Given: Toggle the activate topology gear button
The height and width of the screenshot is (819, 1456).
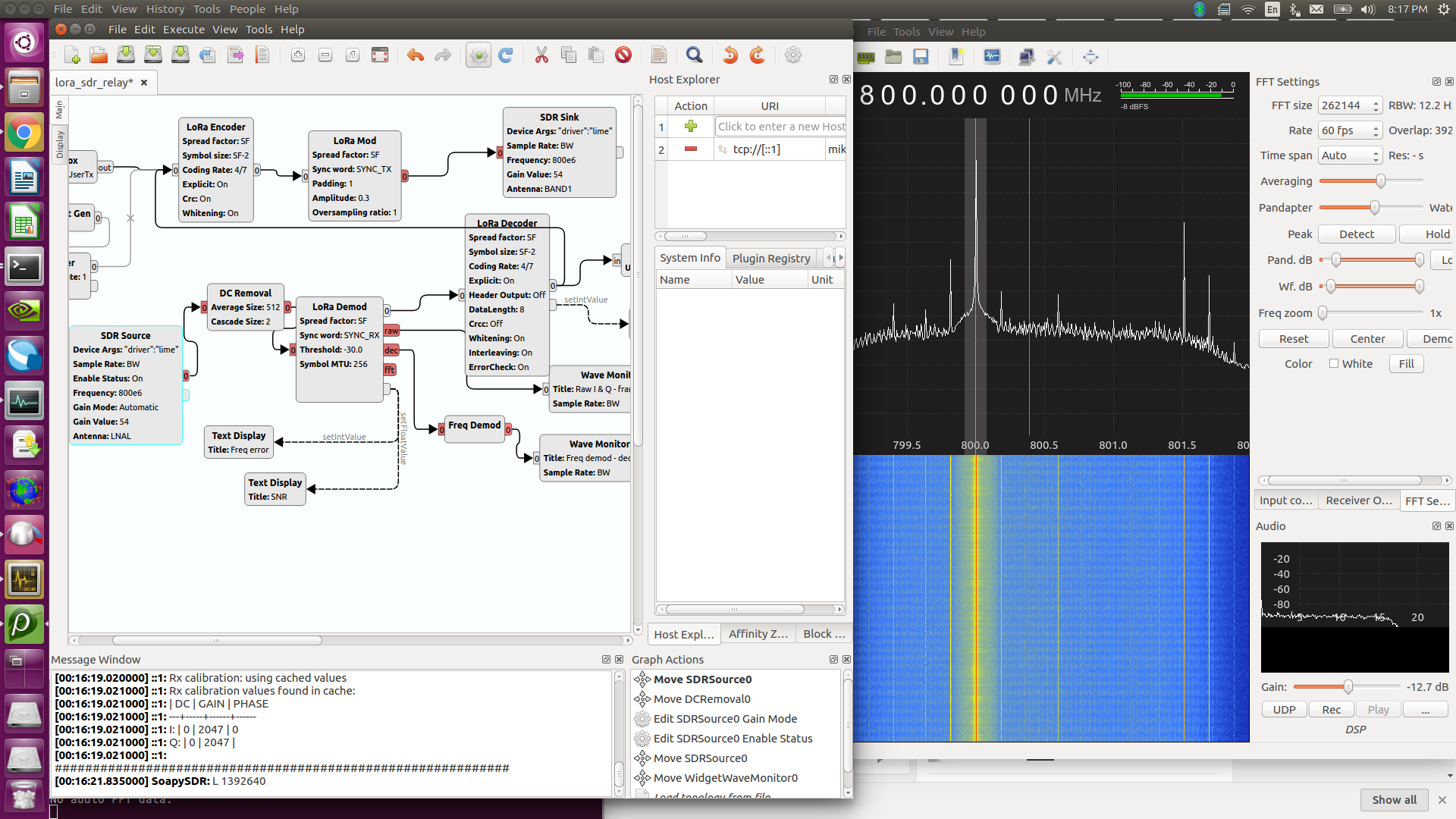Looking at the screenshot, I should [478, 55].
